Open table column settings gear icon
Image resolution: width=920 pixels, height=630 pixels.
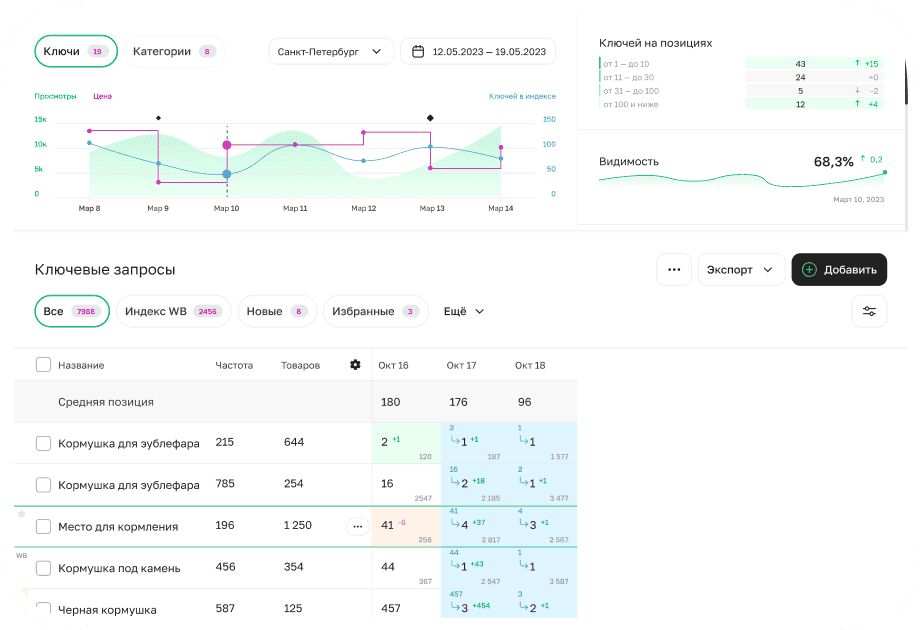point(355,365)
